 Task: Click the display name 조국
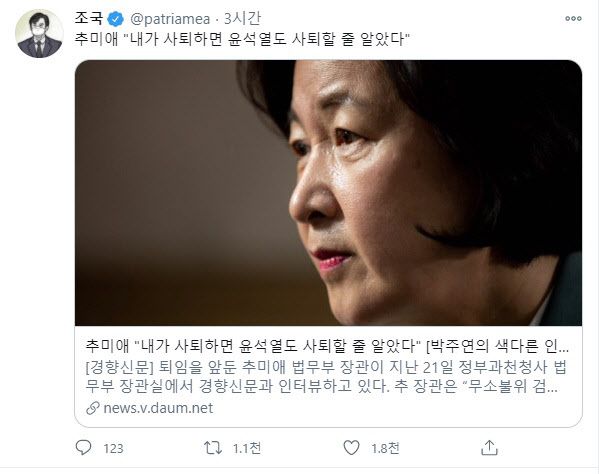[89, 18]
